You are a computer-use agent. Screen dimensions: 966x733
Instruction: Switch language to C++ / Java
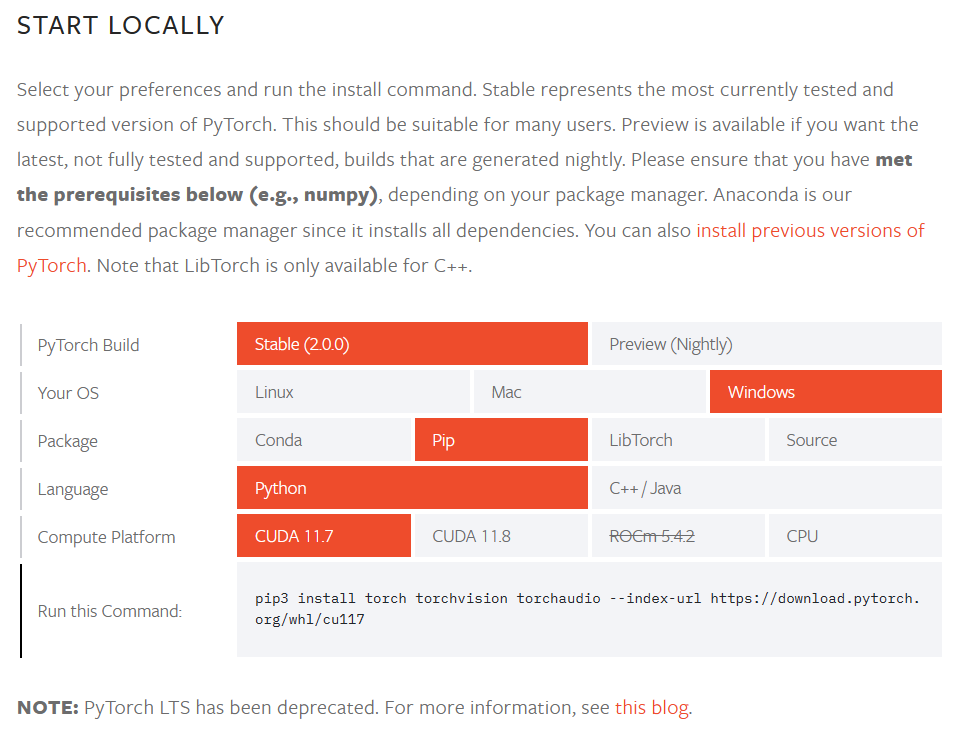[x=765, y=488]
